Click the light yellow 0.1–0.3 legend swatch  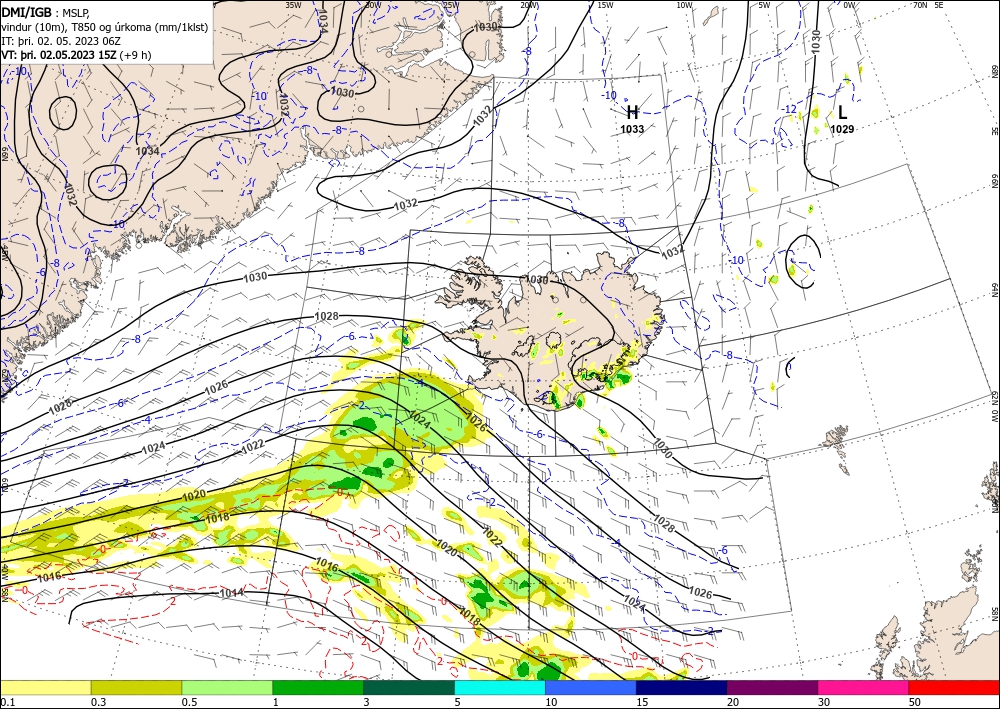point(45,687)
